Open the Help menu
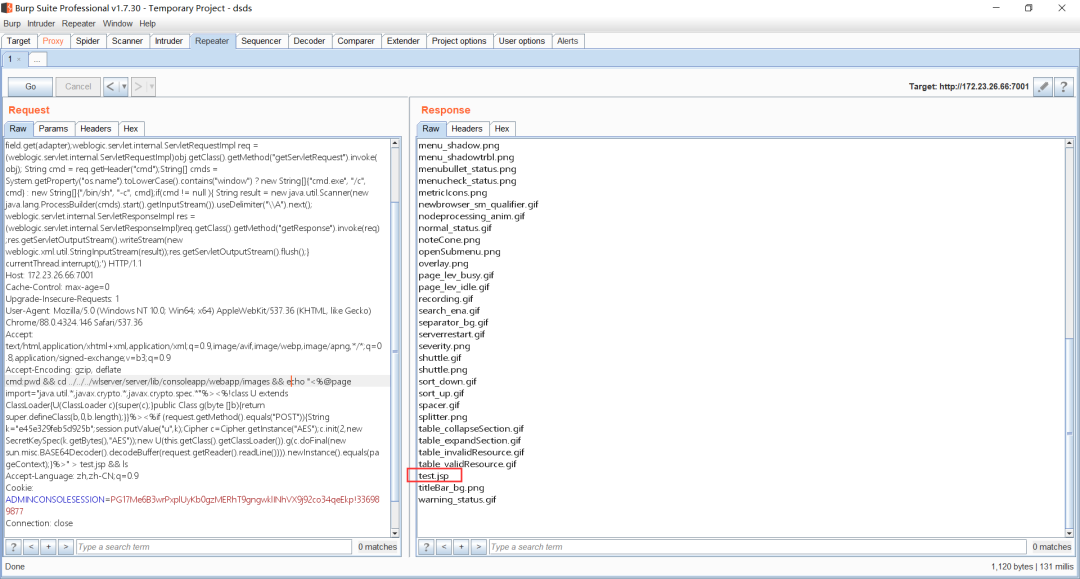Image resolution: width=1080 pixels, height=579 pixels. click(x=147, y=23)
